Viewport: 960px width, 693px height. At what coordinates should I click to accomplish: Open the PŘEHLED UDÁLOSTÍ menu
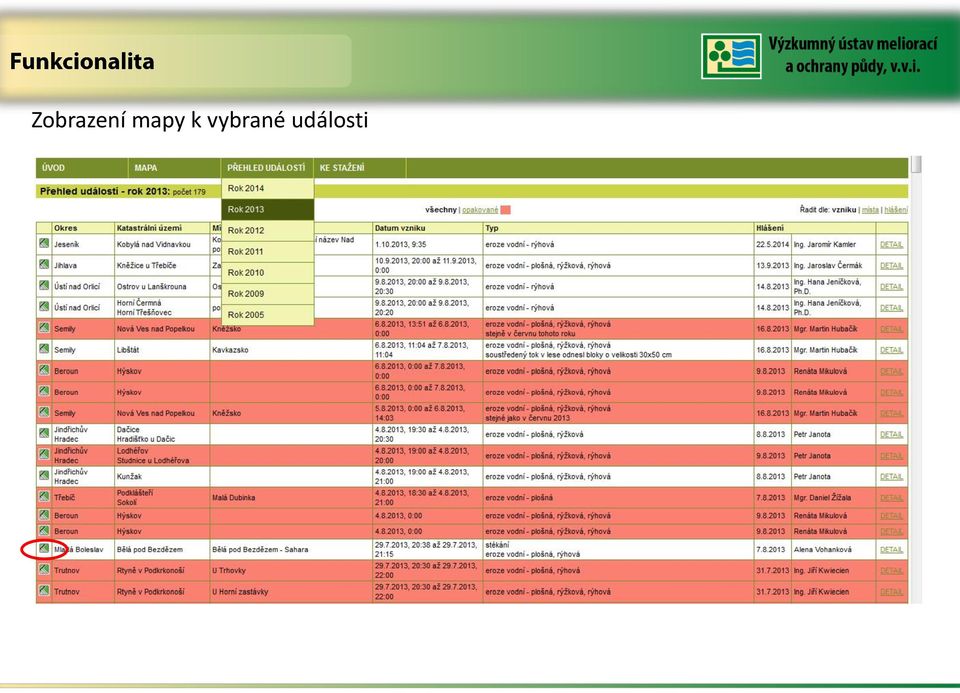click(267, 168)
